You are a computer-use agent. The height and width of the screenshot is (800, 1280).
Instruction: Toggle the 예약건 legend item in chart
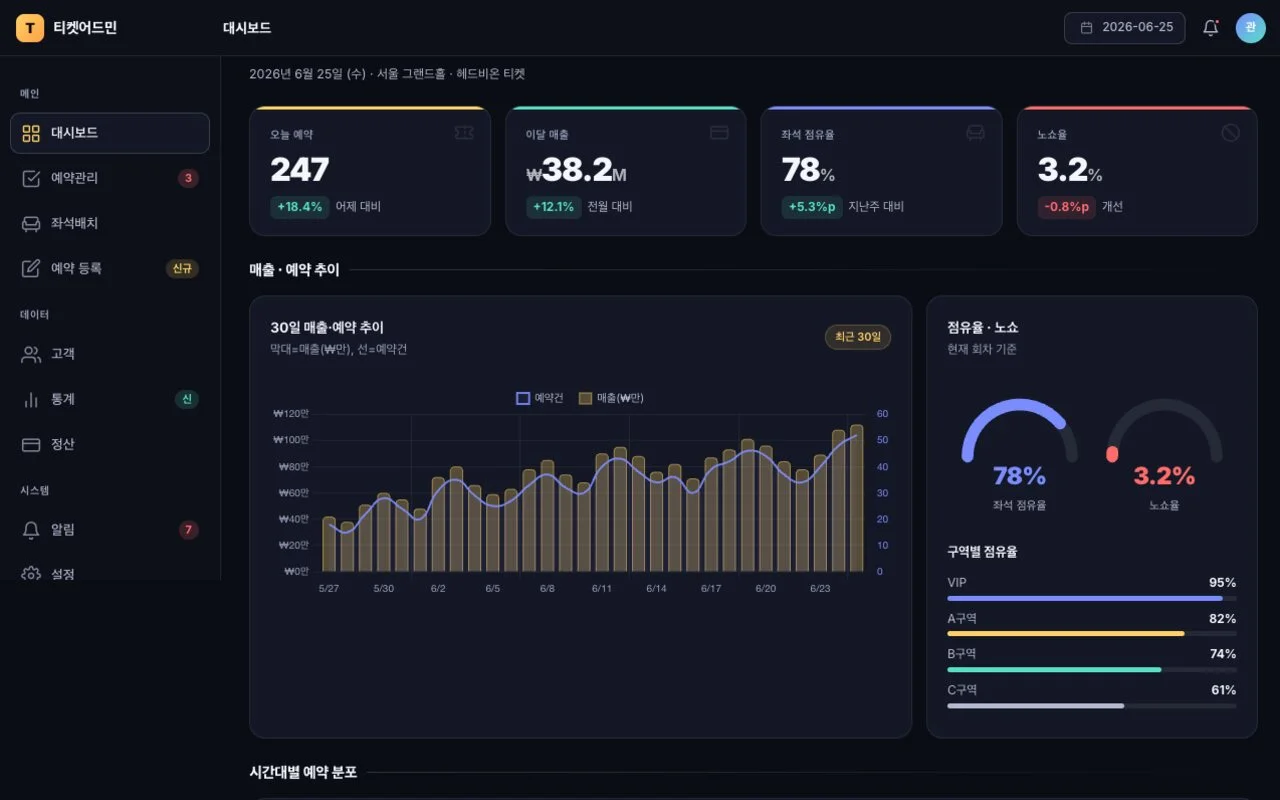[x=540, y=398]
